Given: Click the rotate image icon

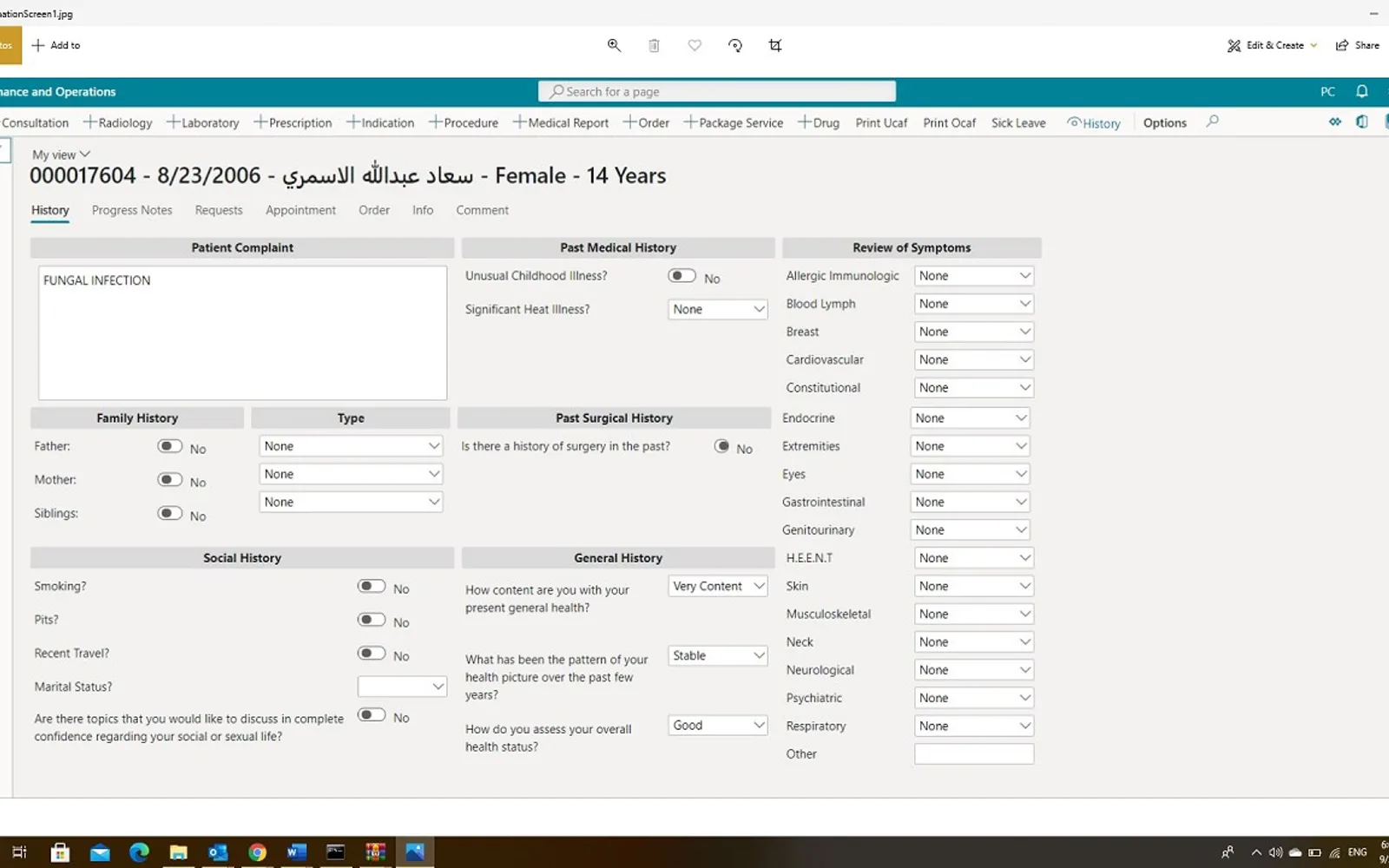Looking at the screenshot, I should [x=735, y=45].
